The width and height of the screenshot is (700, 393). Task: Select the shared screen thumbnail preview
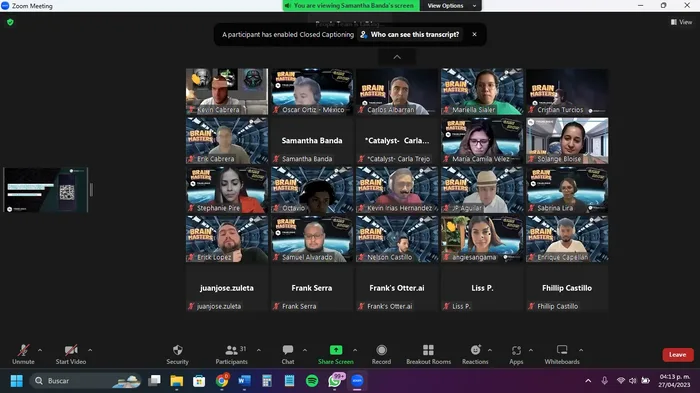[46, 190]
